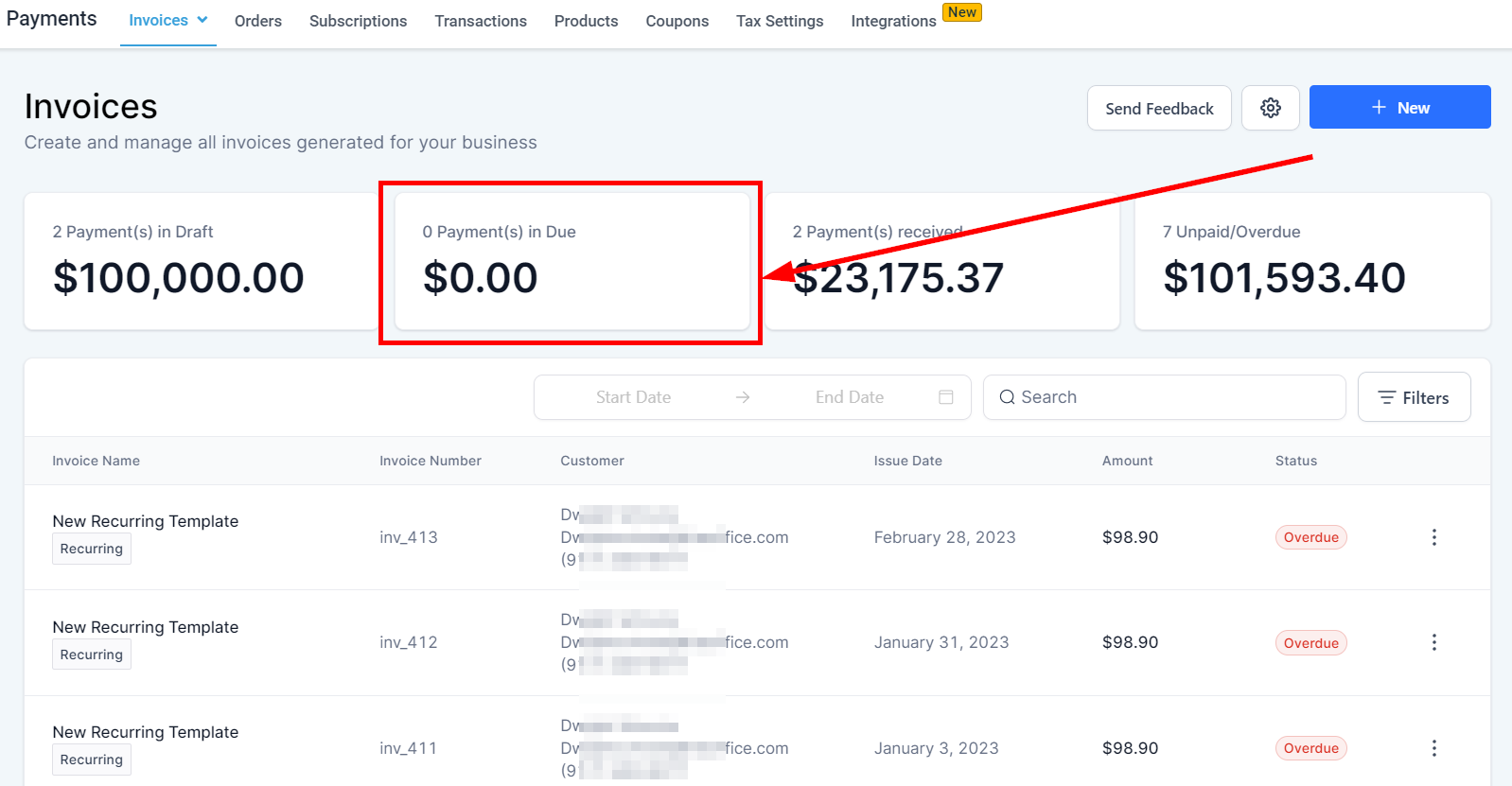The height and width of the screenshot is (786, 1512).
Task: Pick a Start Date for filtering
Action: 633,397
